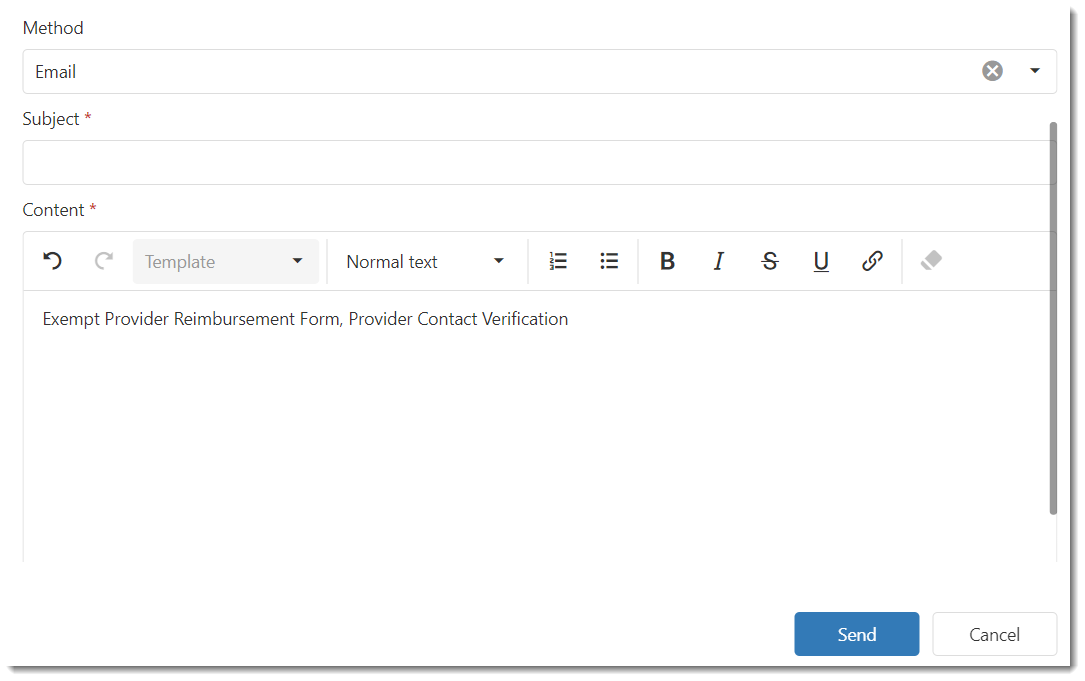Insert a hyperlink with the link icon
The width and height of the screenshot is (1085, 681).
tap(872, 261)
